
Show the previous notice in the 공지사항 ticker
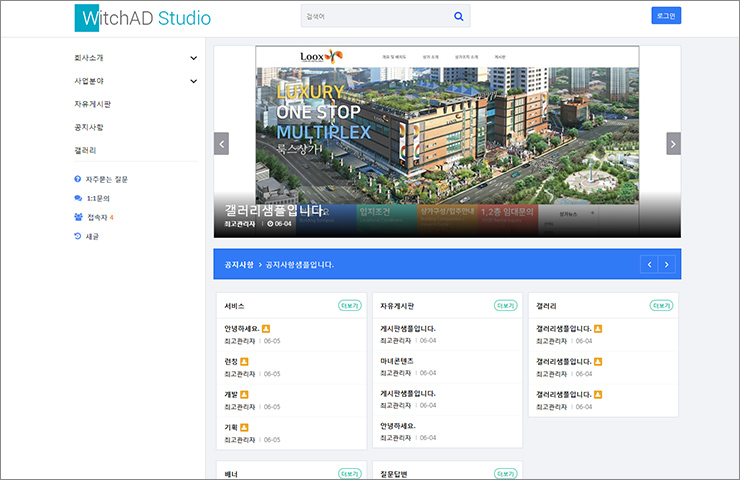tap(649, 264)
